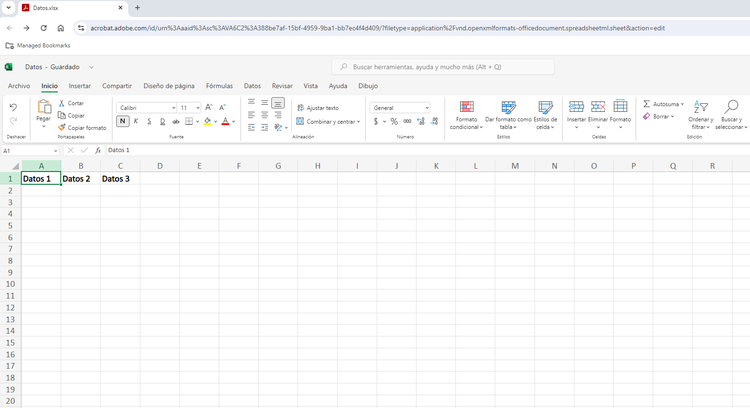This screenshot has width=750, height=408.
Task: Undo the last action
Action: click(x=13, y=107)
